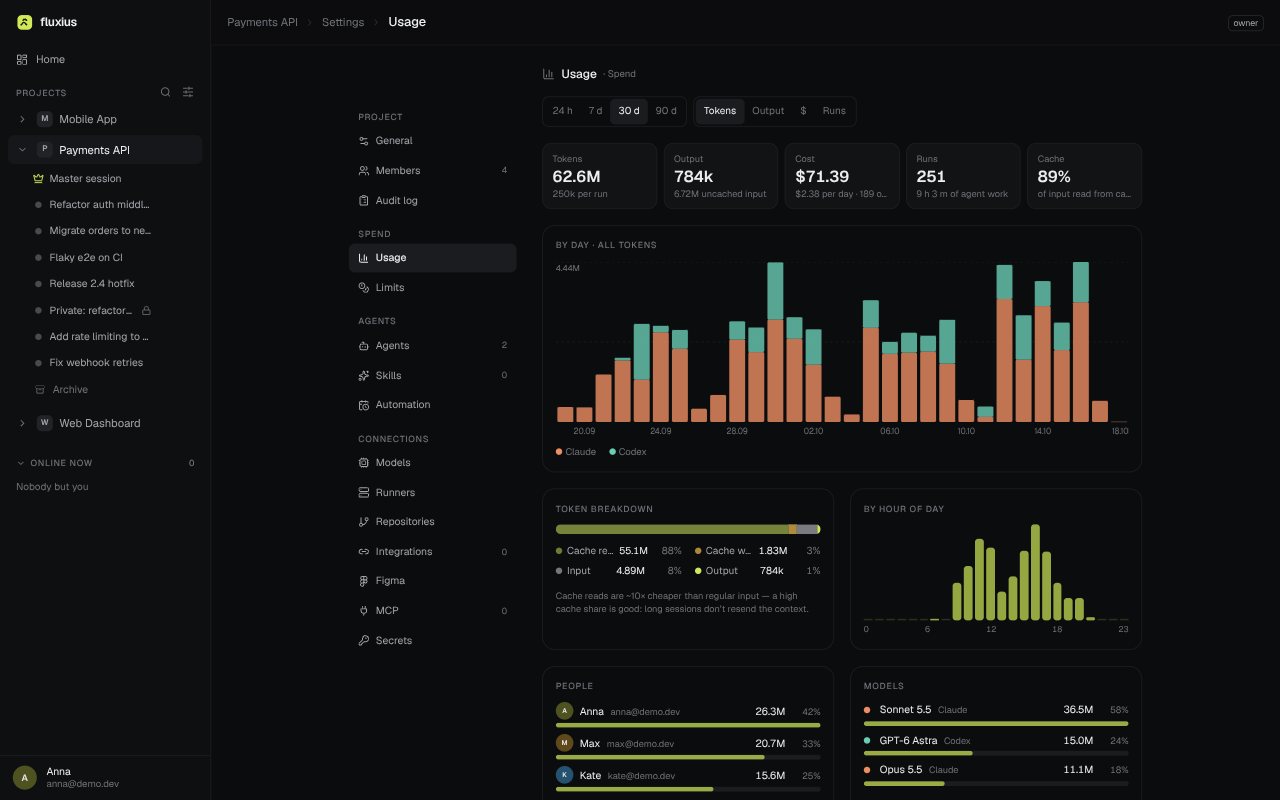Click the Audit log clipboard icon
The image size is (1280, 800).
364,201
